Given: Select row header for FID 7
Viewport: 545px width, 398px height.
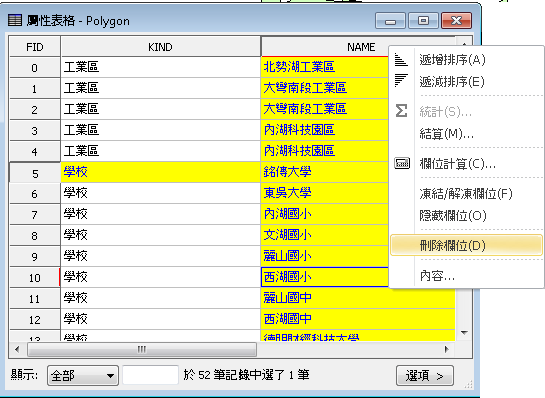Looking at the screenshot, I should (35, 214).
